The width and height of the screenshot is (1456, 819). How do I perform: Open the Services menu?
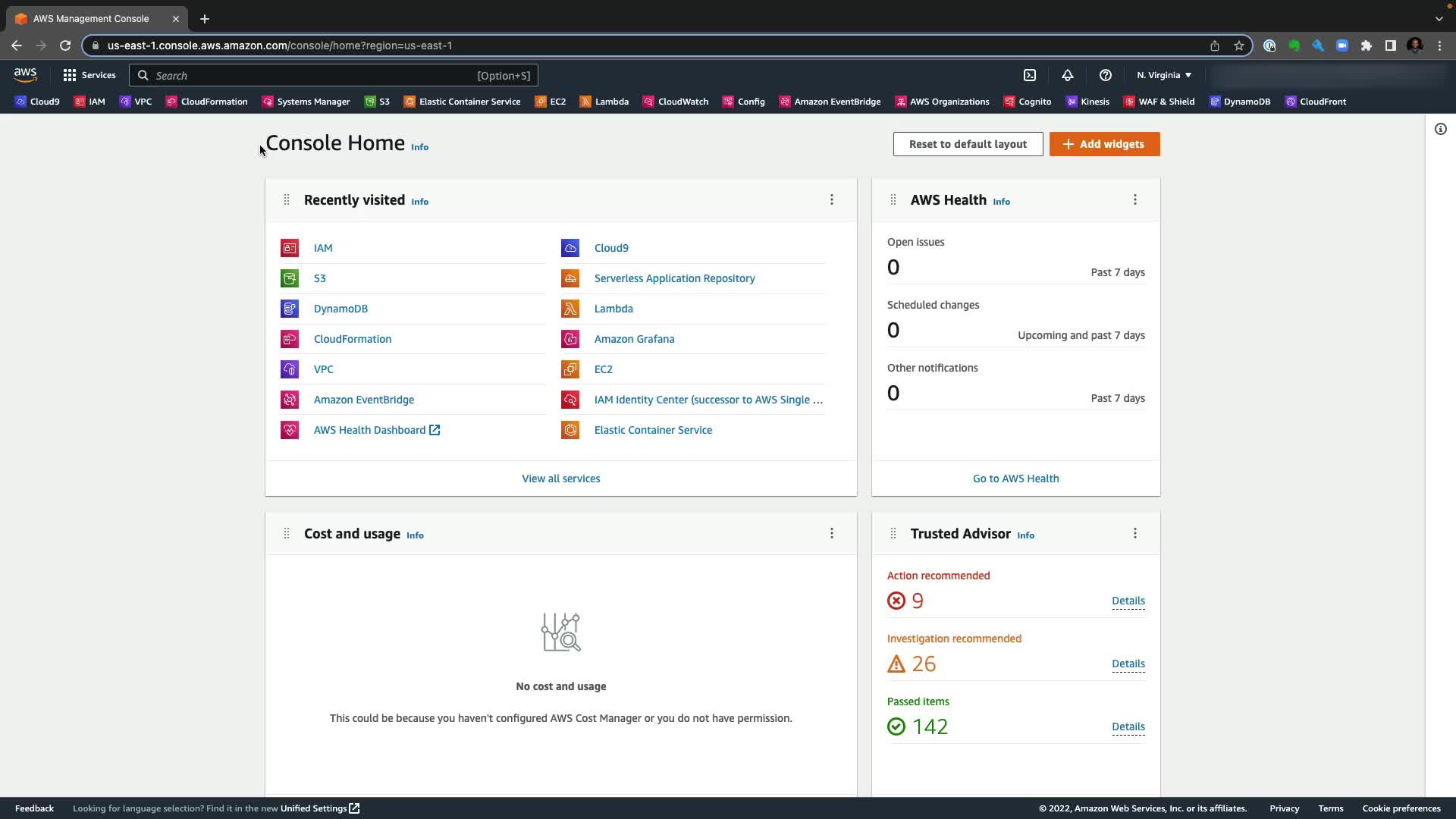tap(89, 75)
